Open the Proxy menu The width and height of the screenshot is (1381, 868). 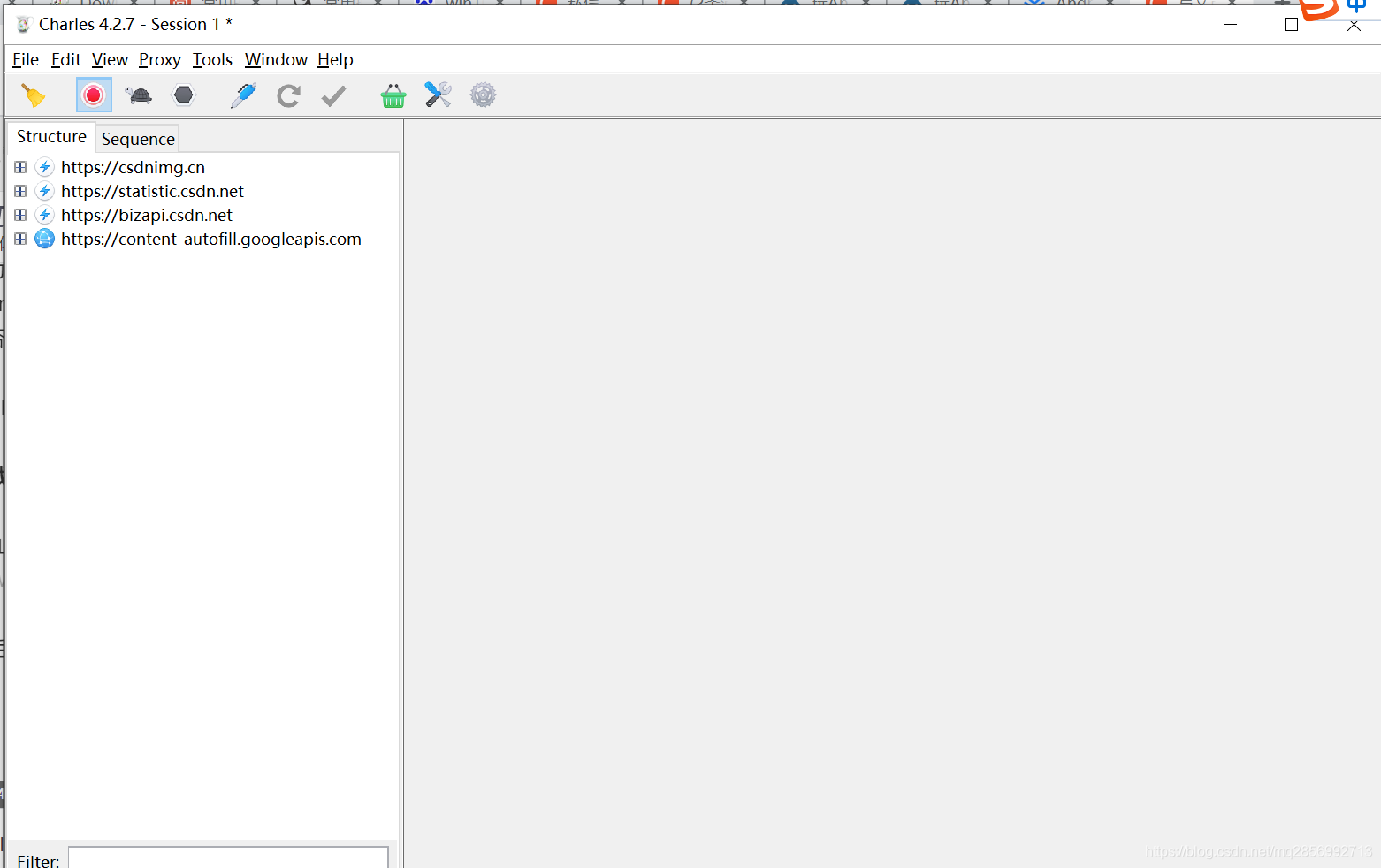tap(160, 59)
